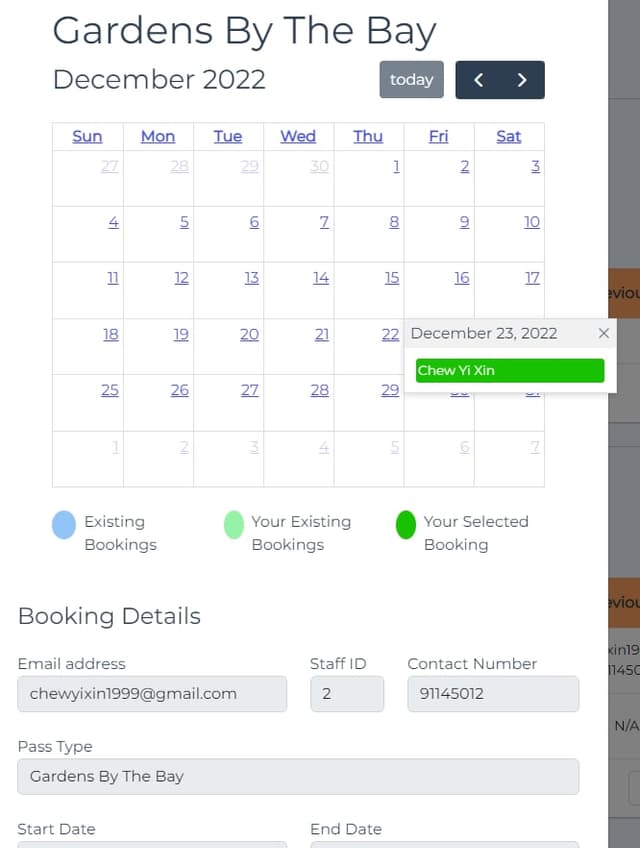Select December 8 on the calendar
This screenshot has width=640, height=848.
(395, 221)
